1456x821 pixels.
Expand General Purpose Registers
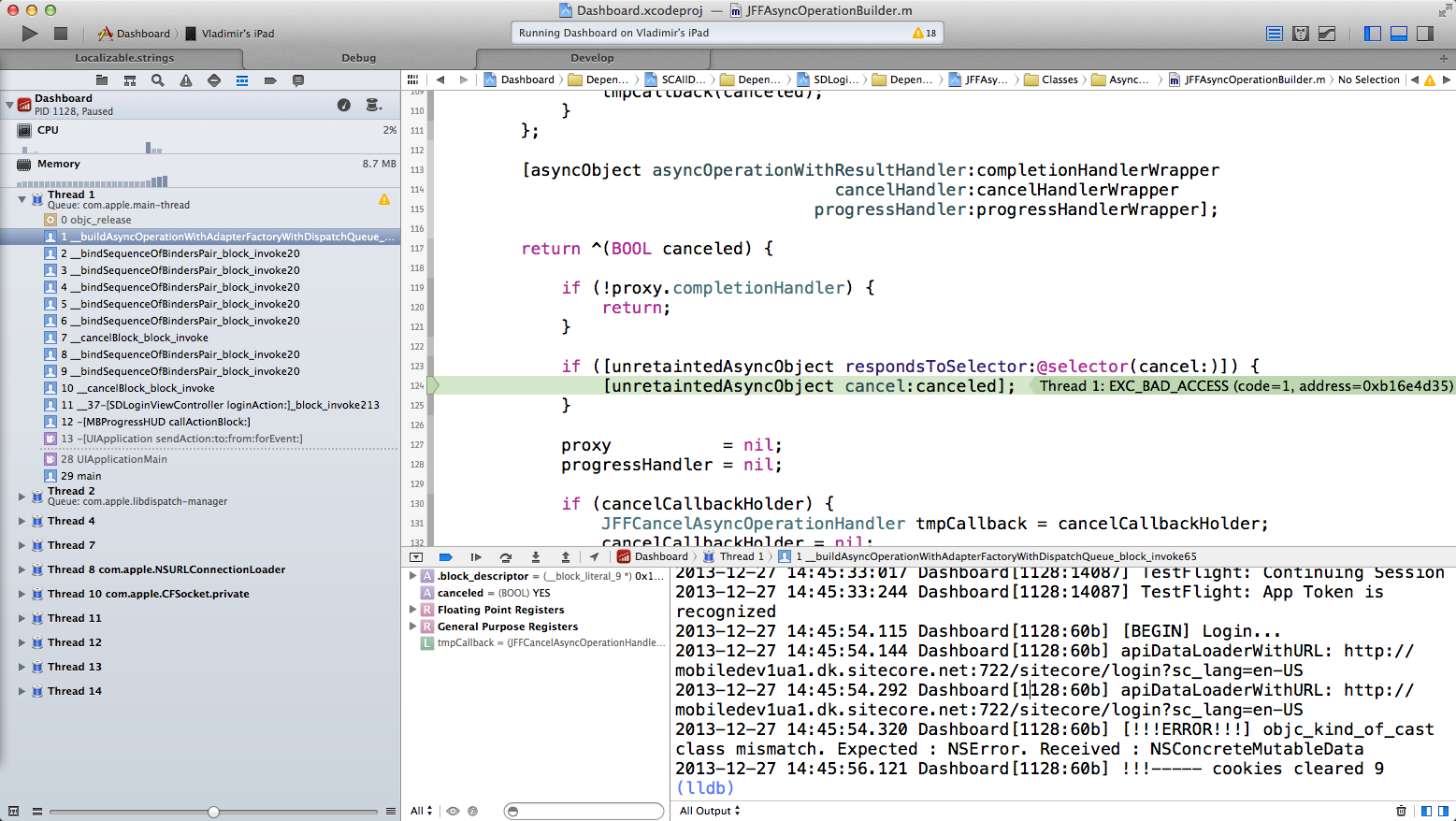point(412,627)
